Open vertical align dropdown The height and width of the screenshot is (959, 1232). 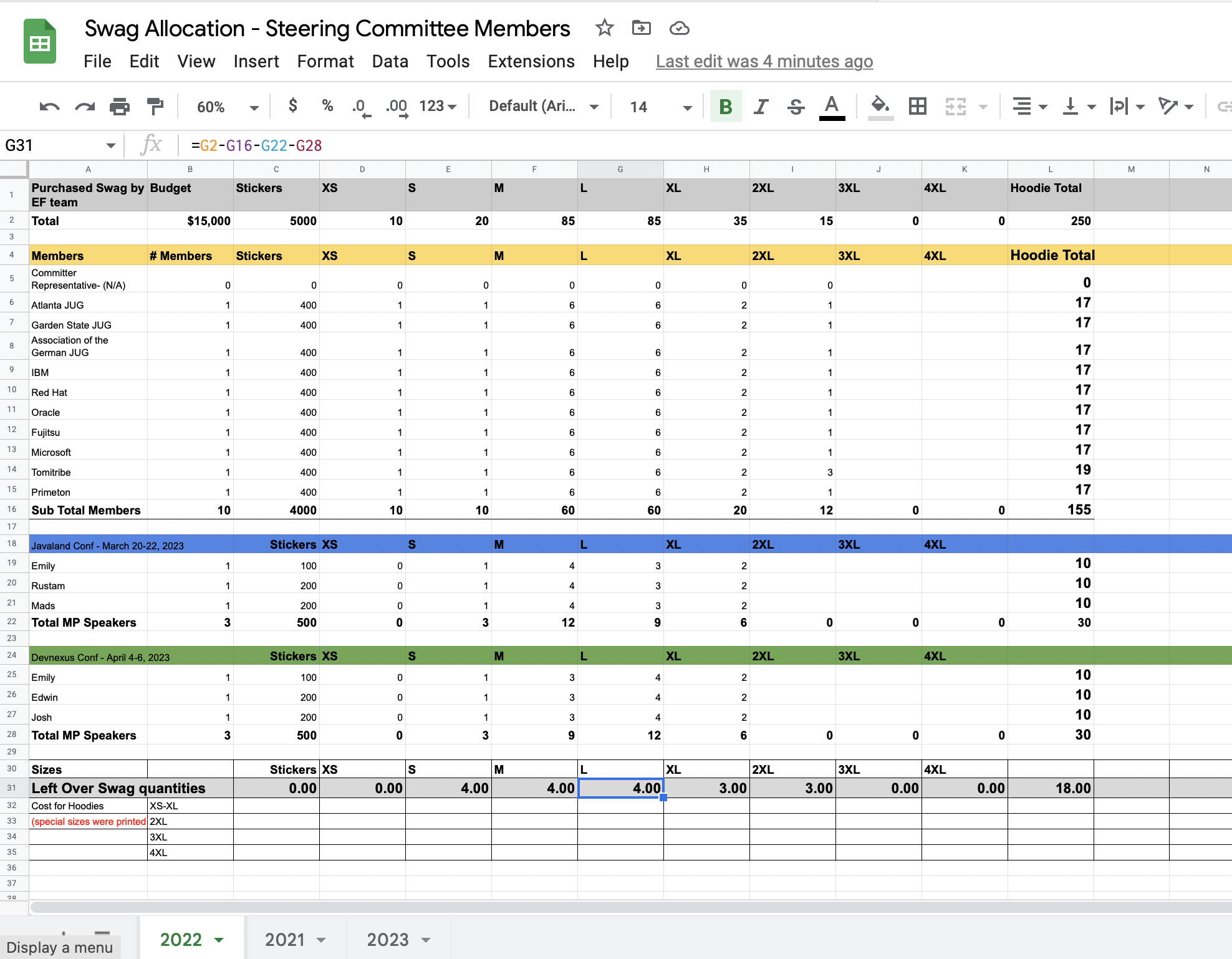tap(1079, 107)
